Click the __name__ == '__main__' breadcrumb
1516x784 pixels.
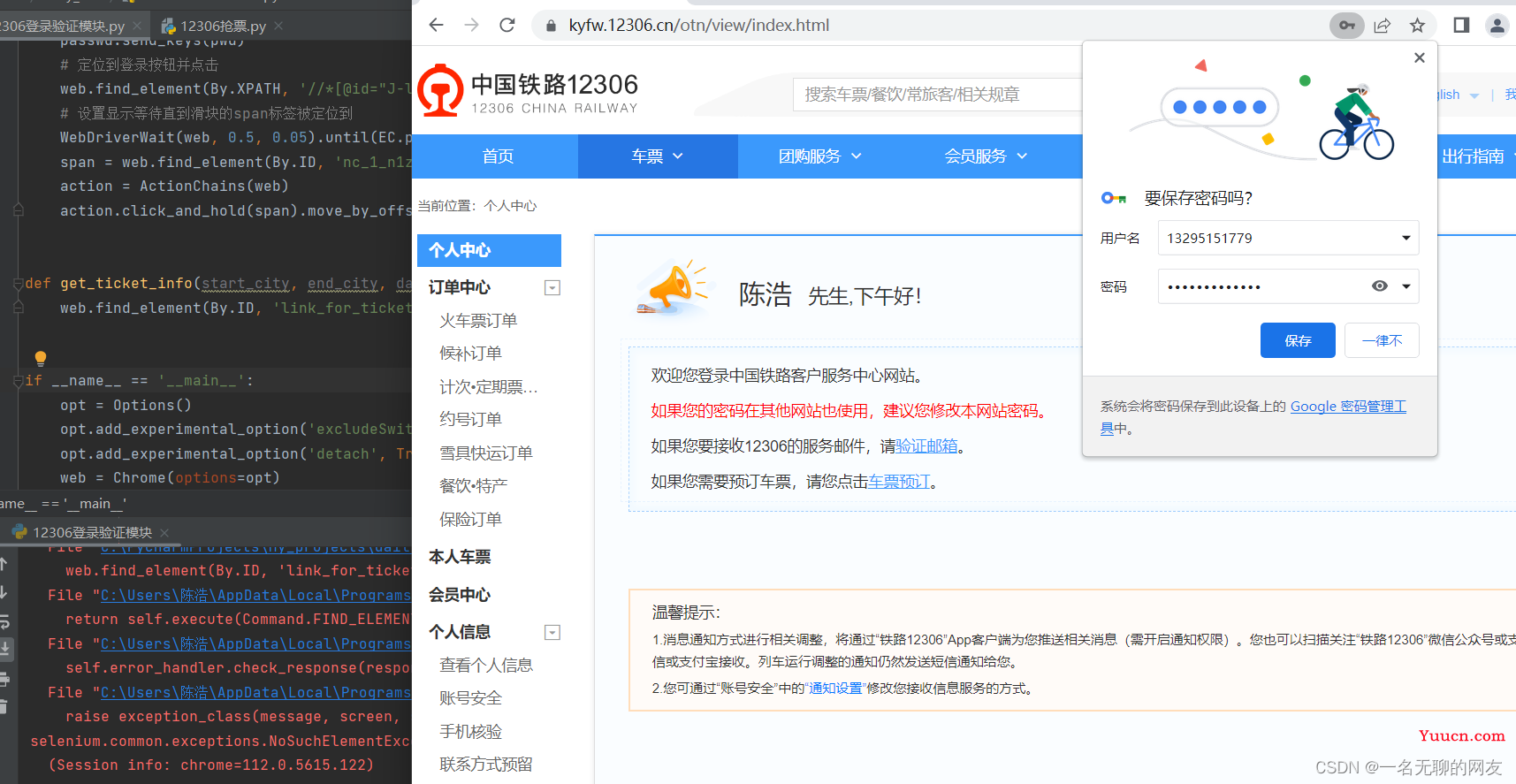[x=63, y=504]
